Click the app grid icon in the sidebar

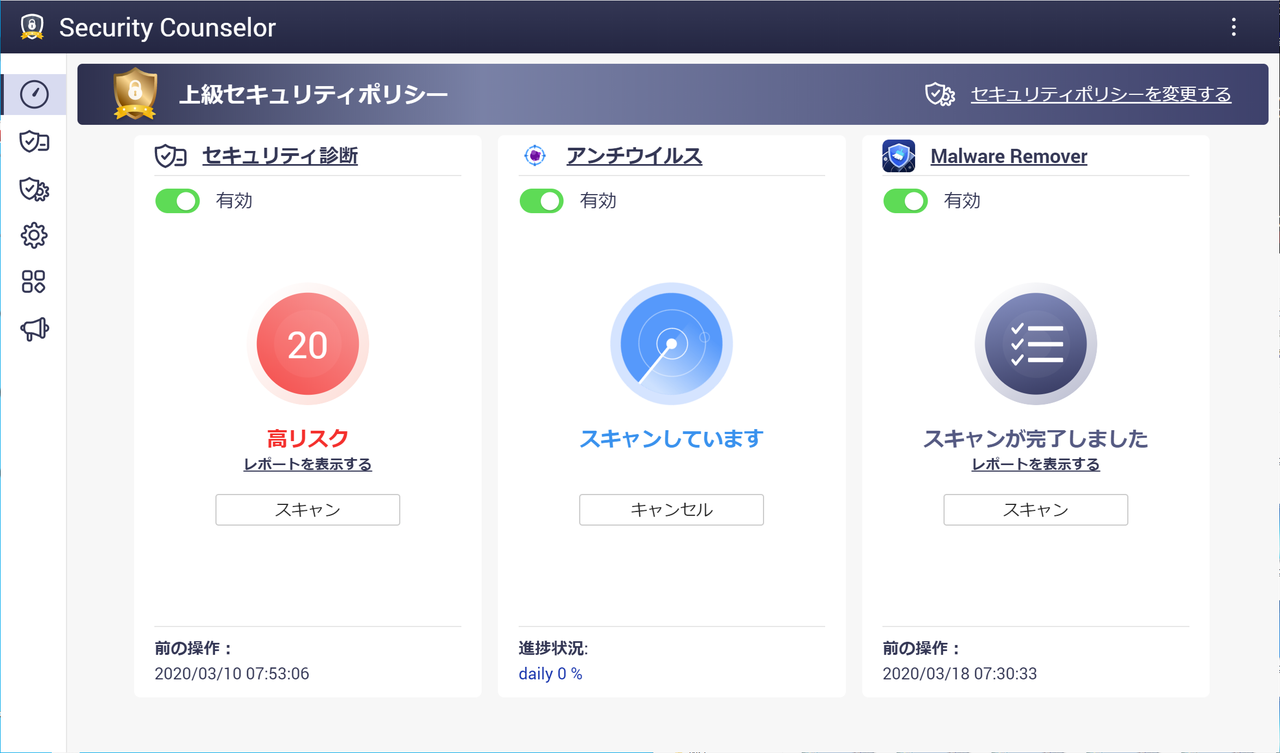click(33, 282)
